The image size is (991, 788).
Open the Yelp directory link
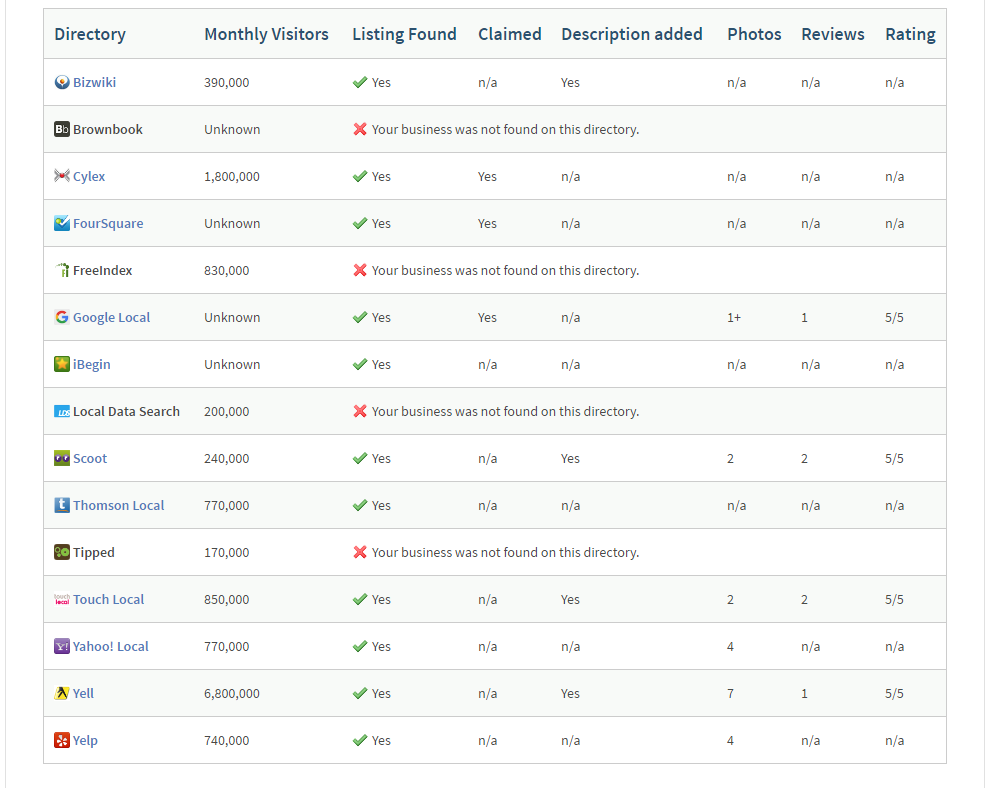pyautogui.click(x=85, y=741)
